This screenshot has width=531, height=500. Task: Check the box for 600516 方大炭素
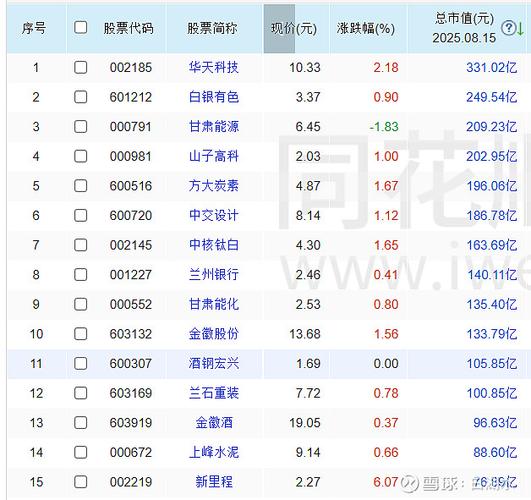(x=81, y=186)
